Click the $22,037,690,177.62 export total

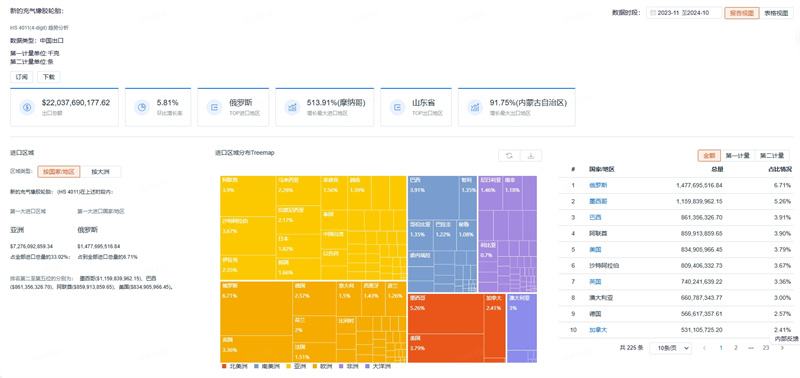coord(76,103)
